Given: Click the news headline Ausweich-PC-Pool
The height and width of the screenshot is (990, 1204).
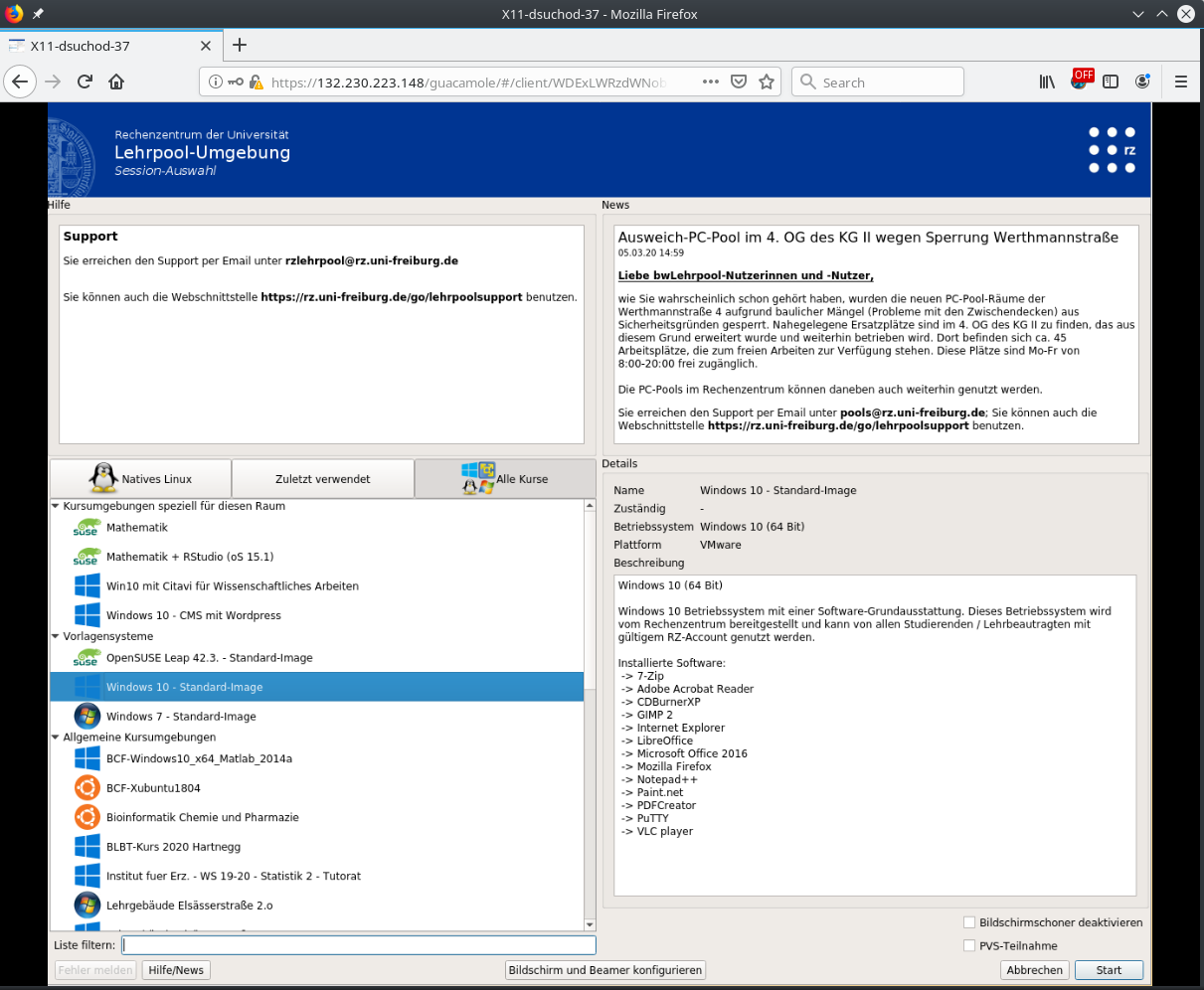Looking at the screenshot, I should pos(868,238).
